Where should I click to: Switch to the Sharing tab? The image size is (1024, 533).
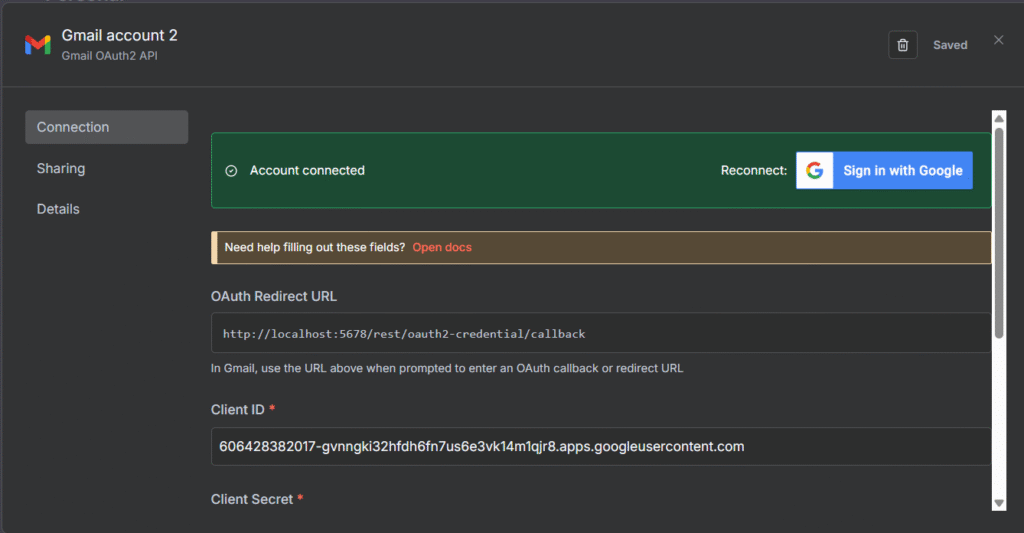click(x=61, y=168)
